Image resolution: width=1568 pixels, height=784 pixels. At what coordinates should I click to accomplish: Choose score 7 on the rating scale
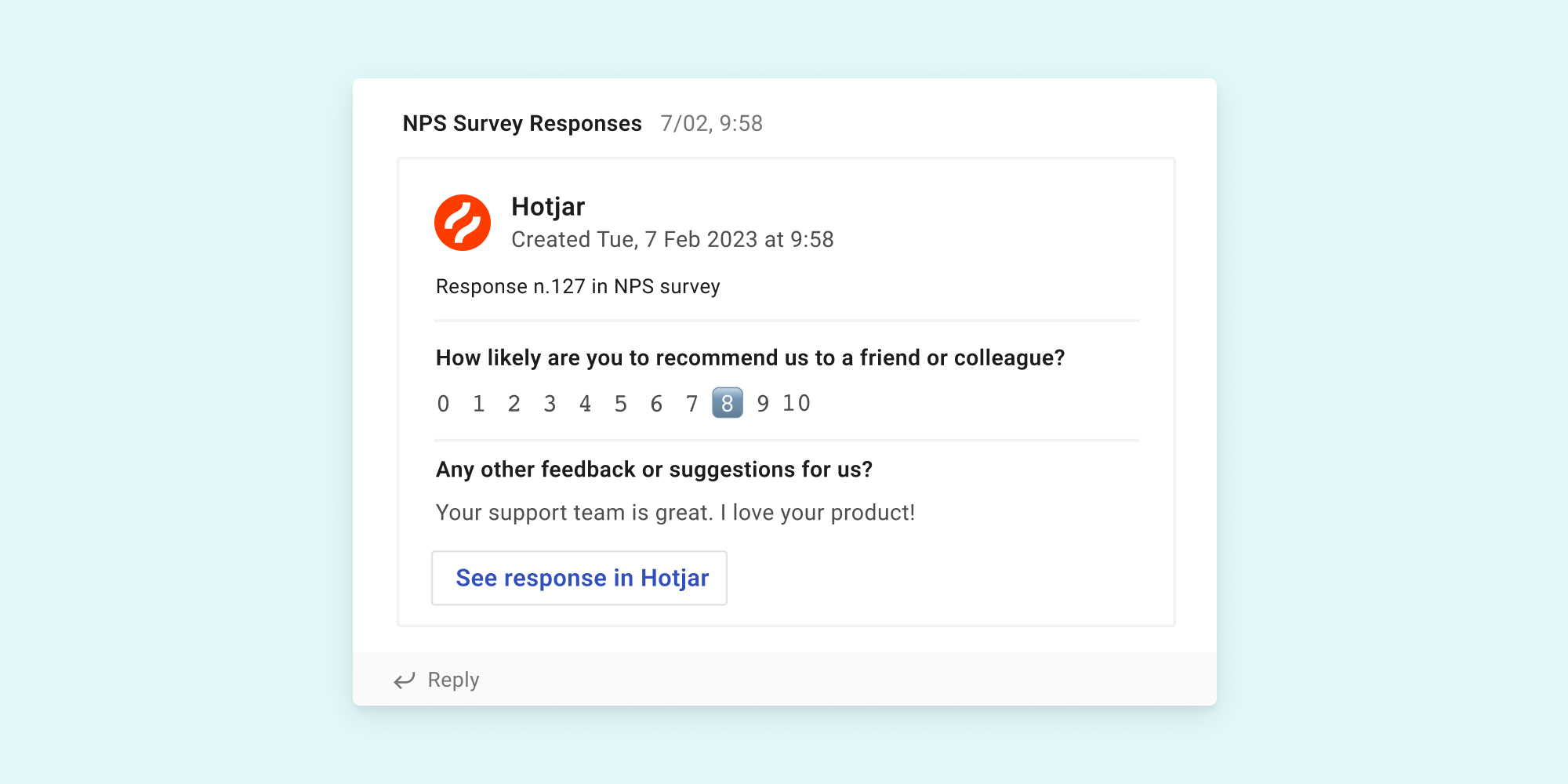coord(691,404)
